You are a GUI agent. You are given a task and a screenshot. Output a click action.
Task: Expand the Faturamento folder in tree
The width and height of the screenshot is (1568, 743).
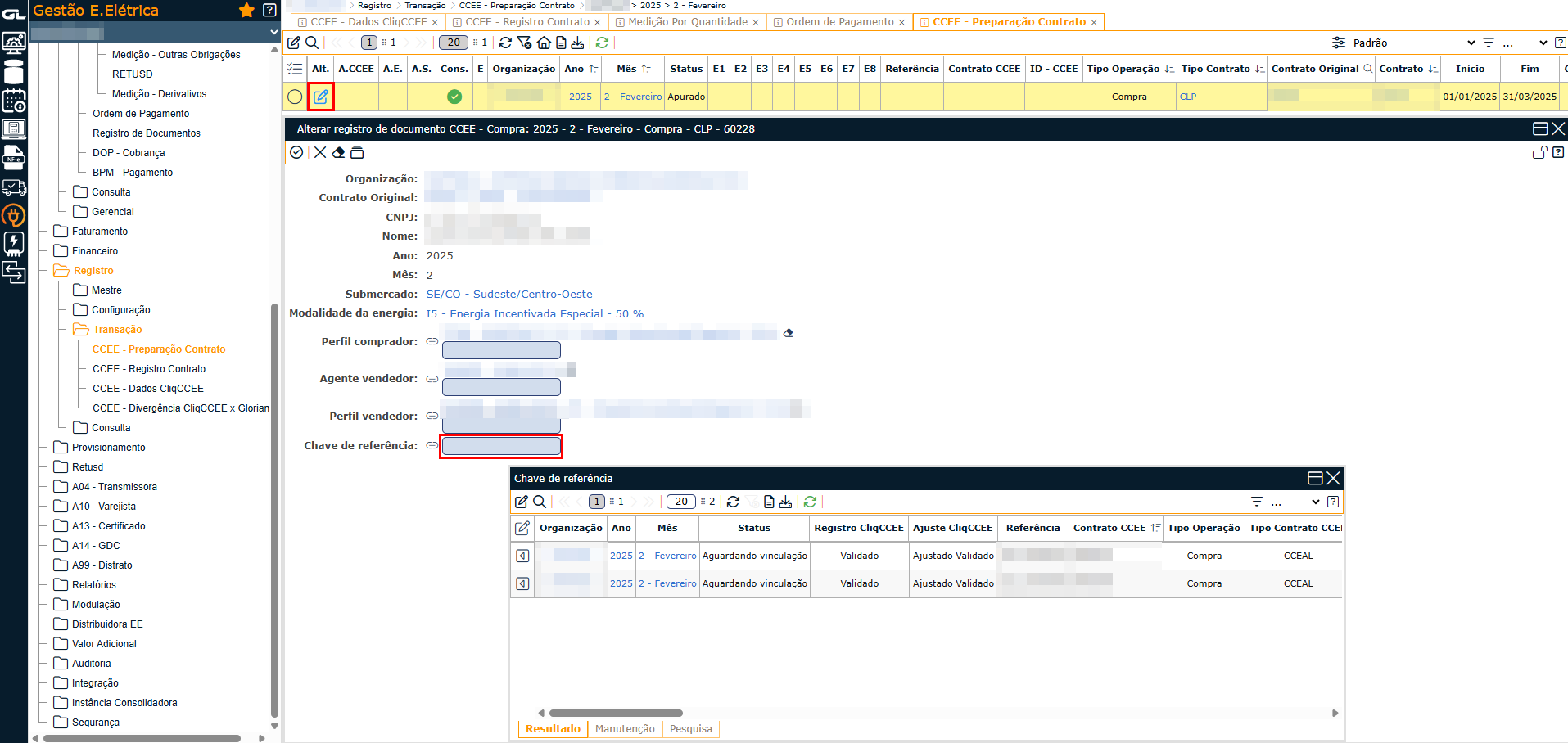tap(99, 232)
